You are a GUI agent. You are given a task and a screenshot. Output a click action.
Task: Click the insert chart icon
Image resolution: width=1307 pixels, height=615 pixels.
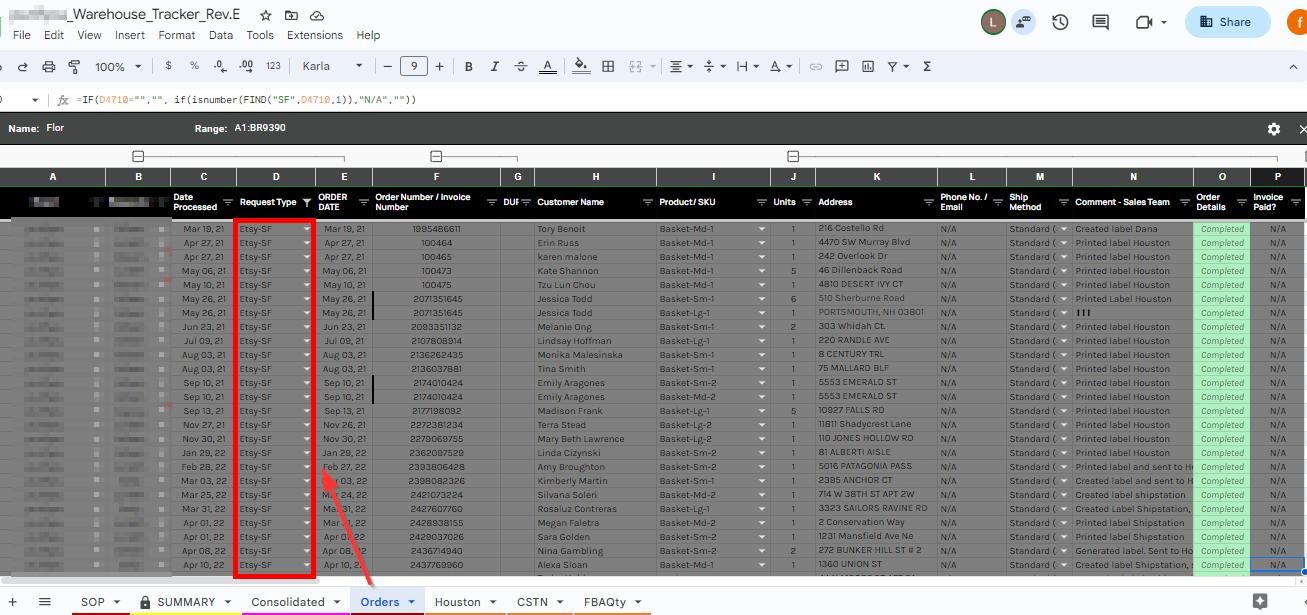[x=868, y=67]
